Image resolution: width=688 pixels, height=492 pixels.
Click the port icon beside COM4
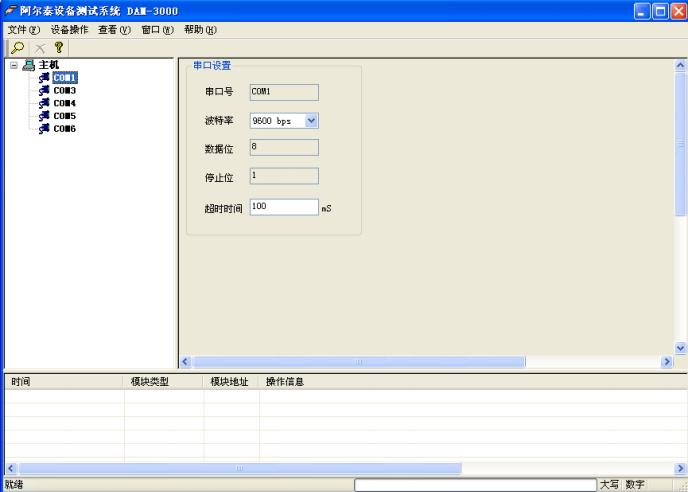44,103
